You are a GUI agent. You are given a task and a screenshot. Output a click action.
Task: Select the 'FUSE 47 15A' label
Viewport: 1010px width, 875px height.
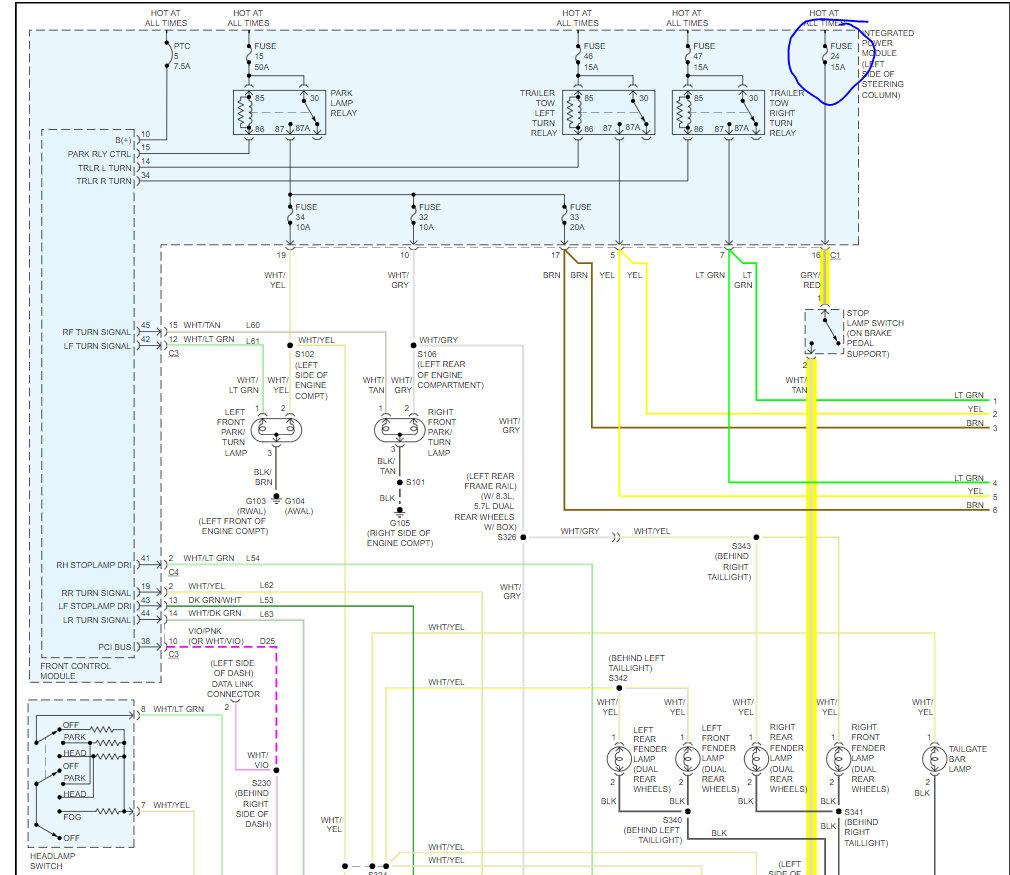click(x=703, y=56)
